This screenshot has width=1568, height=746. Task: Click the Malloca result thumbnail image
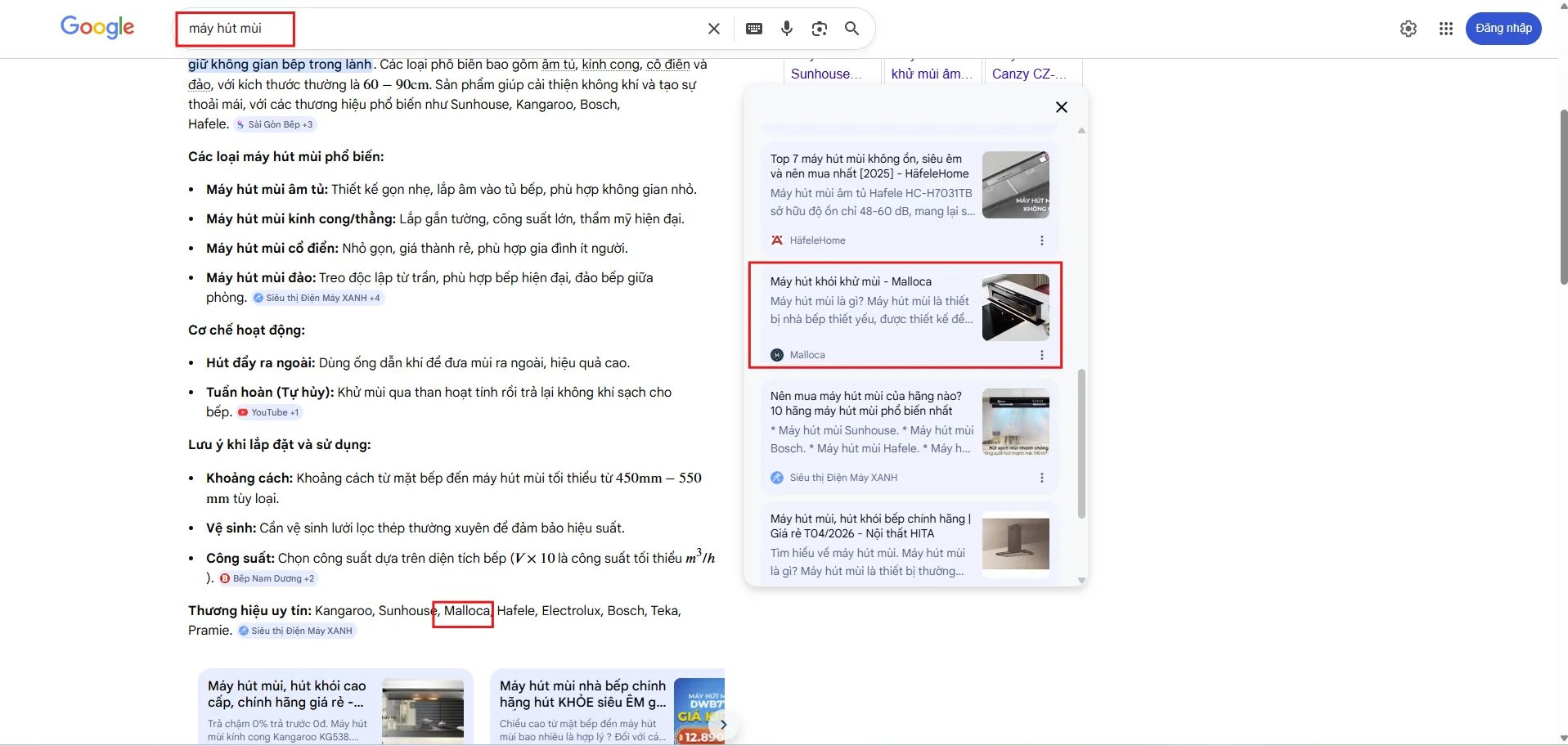coord(1016,308)
